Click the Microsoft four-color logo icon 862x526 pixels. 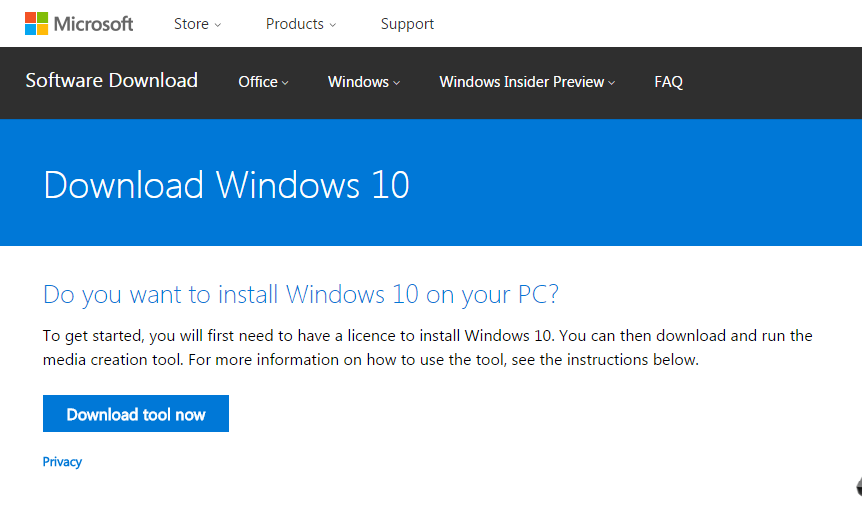[36, 24]
